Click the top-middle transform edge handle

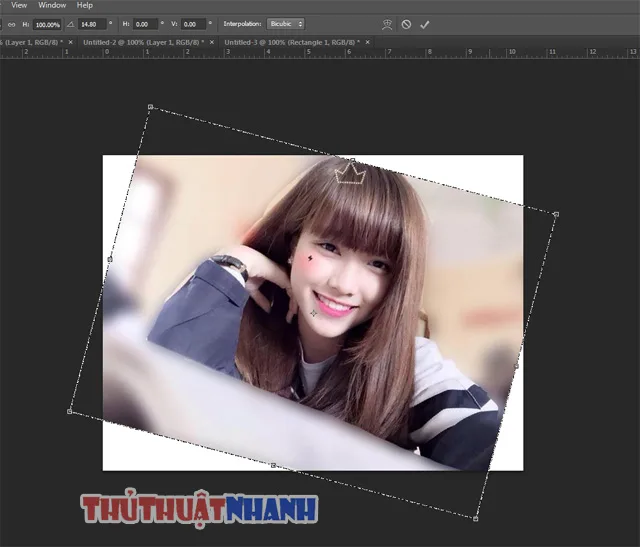coord(353,160)
